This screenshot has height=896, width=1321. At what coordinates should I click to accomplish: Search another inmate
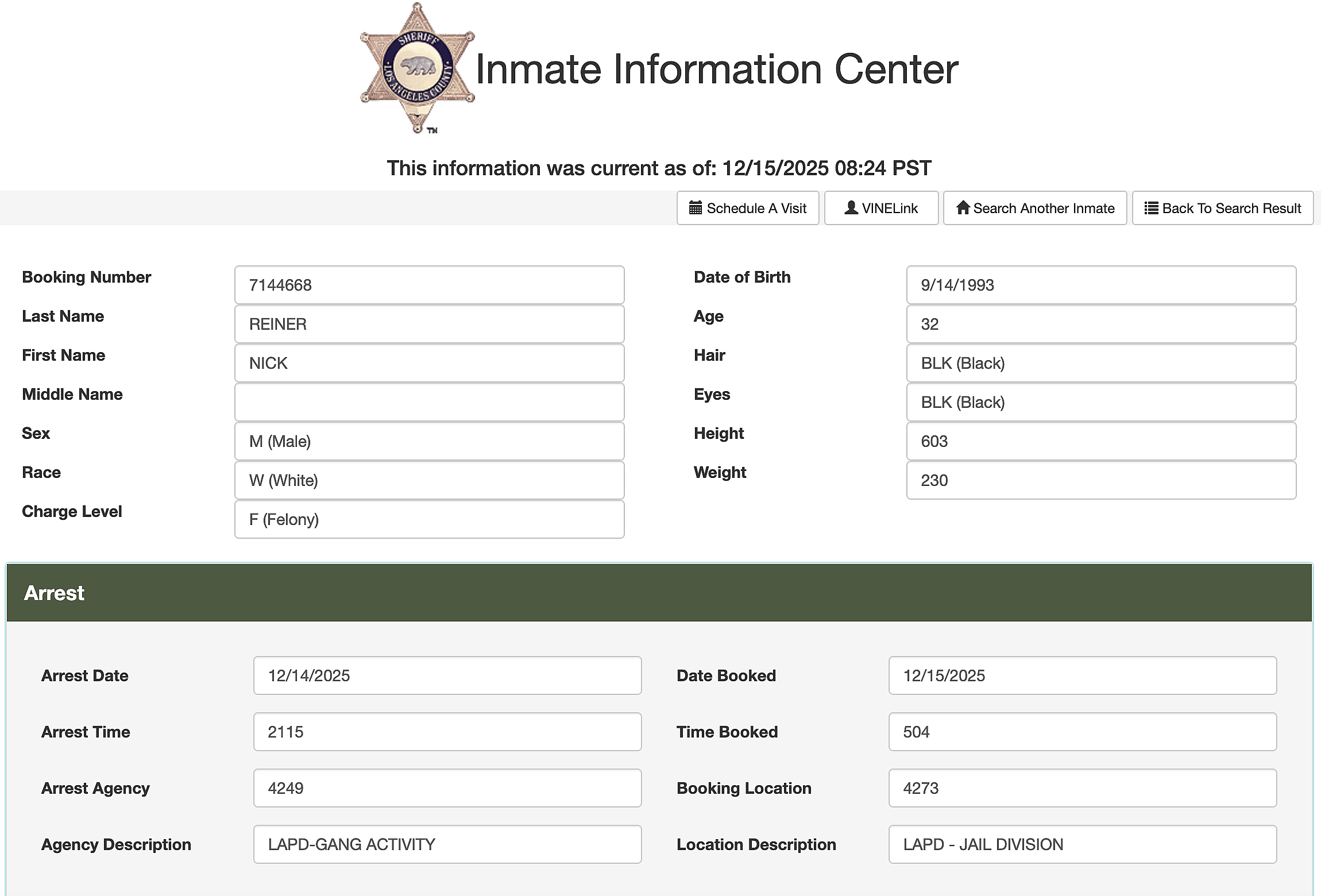[1034, 208]
